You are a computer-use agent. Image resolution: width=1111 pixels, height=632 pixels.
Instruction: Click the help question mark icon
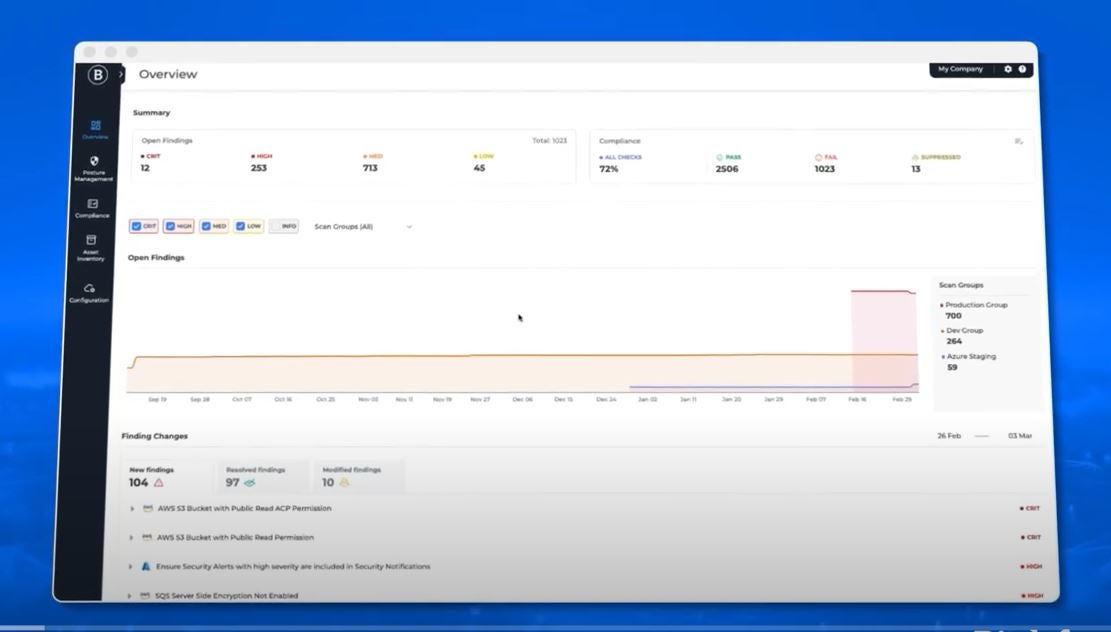click(1022, 69)
